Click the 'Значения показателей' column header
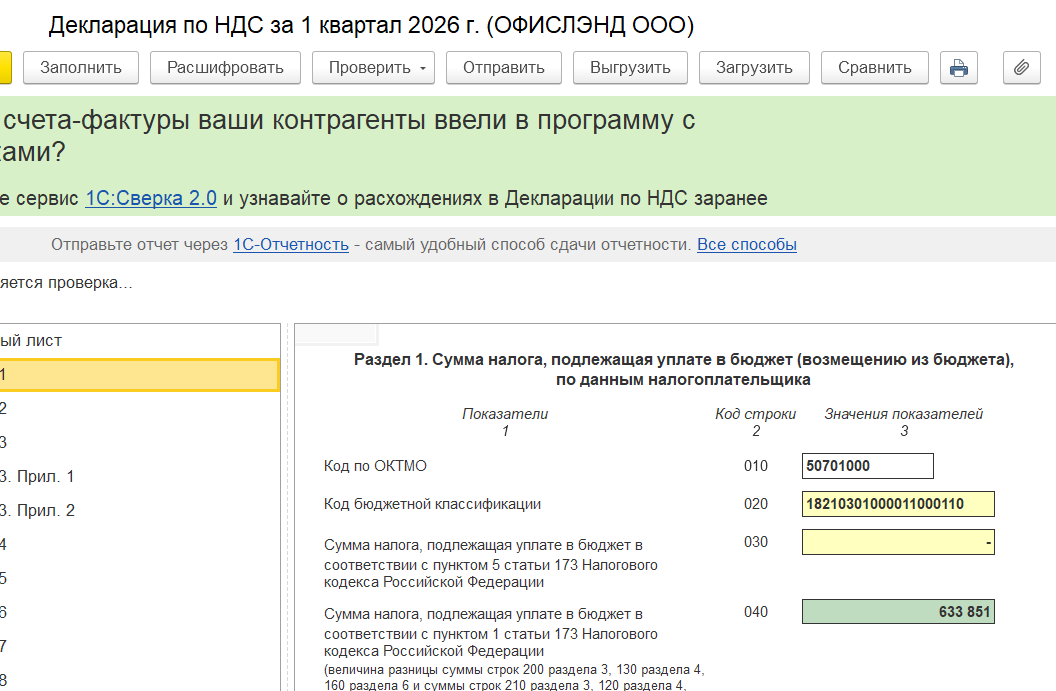The width and height of the screenshot is (1056, 691). click(903, 414)
